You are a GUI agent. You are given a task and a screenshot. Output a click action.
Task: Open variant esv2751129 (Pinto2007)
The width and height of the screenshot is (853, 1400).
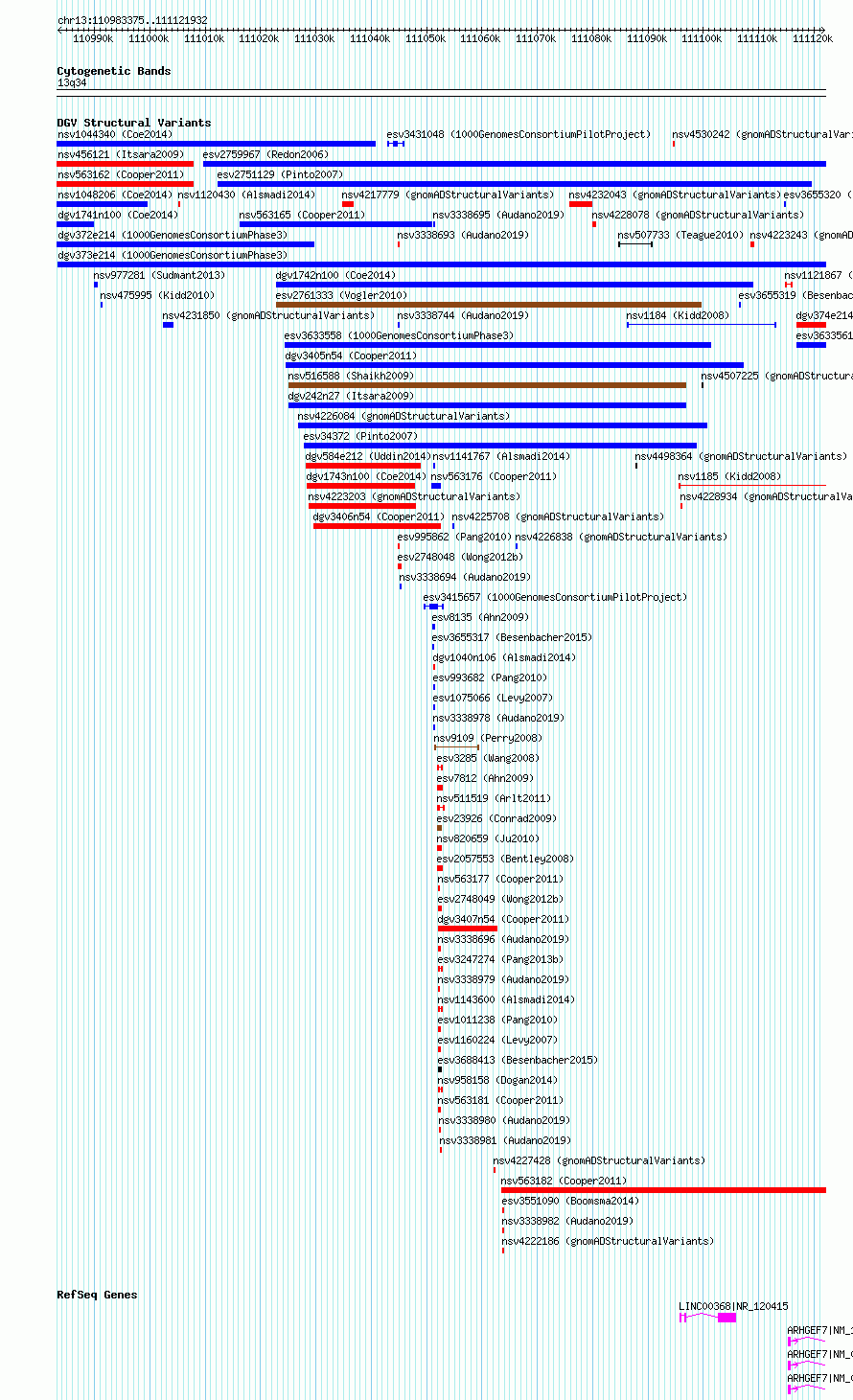coord(280,174)
